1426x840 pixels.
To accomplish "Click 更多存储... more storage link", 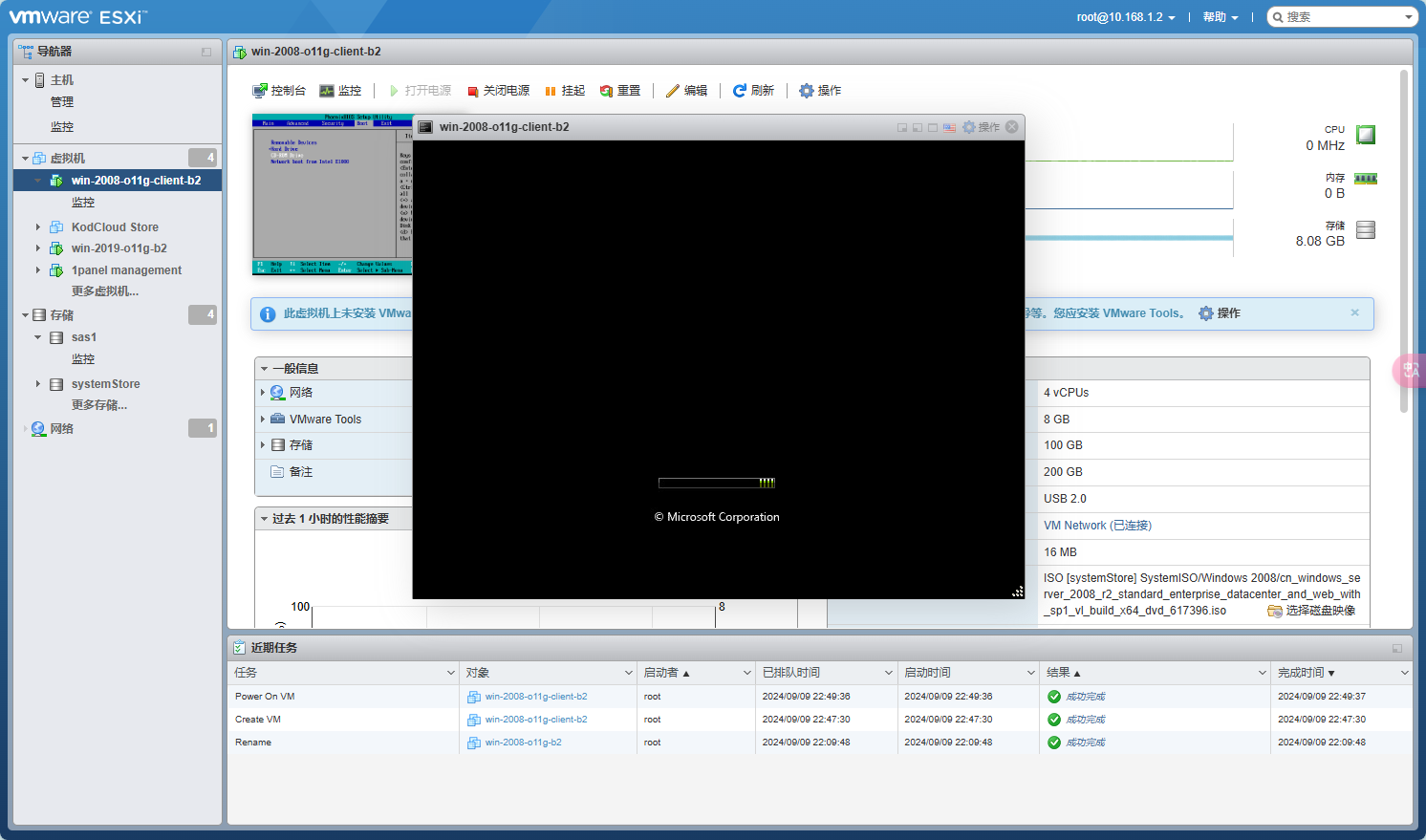I will (99, 405).
